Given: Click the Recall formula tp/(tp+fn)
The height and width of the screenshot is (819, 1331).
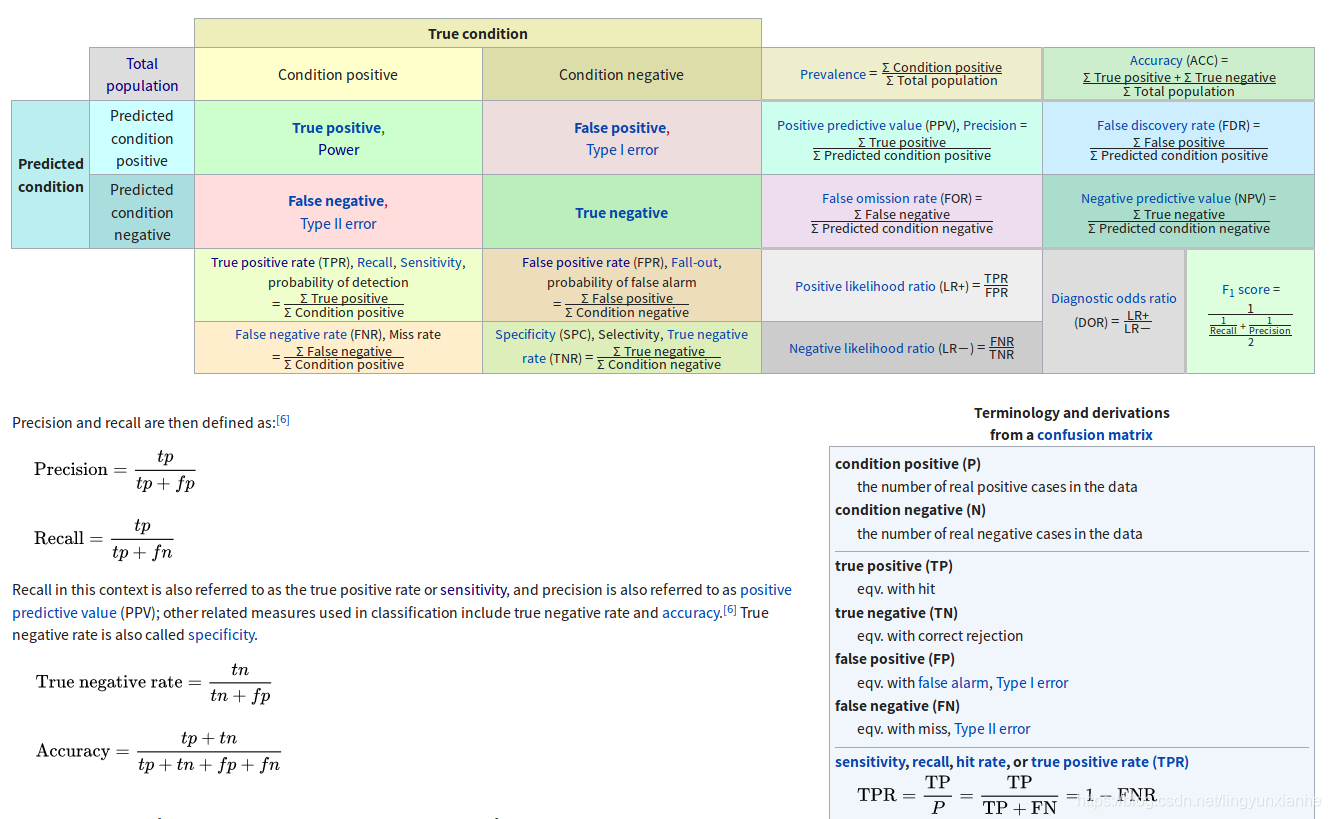Looking at the screenshot, I should click(104, 538).
